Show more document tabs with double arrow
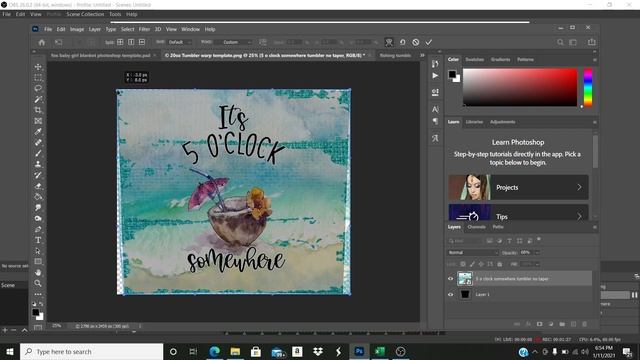Viewport: 640px width, 360px height. pyautogui.click(x=422, y=55)
